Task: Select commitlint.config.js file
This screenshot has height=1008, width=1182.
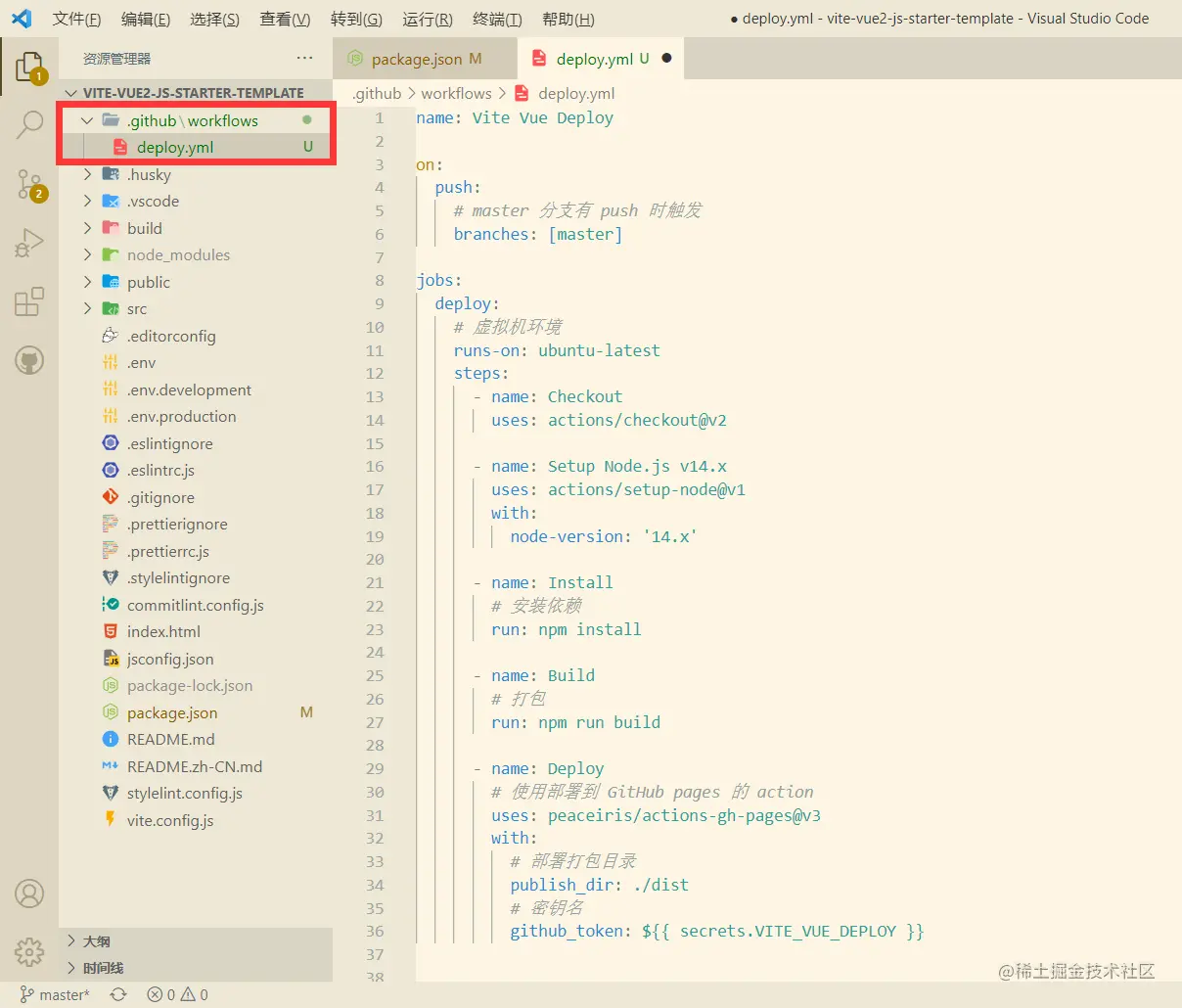Action: tap(196, 605)
